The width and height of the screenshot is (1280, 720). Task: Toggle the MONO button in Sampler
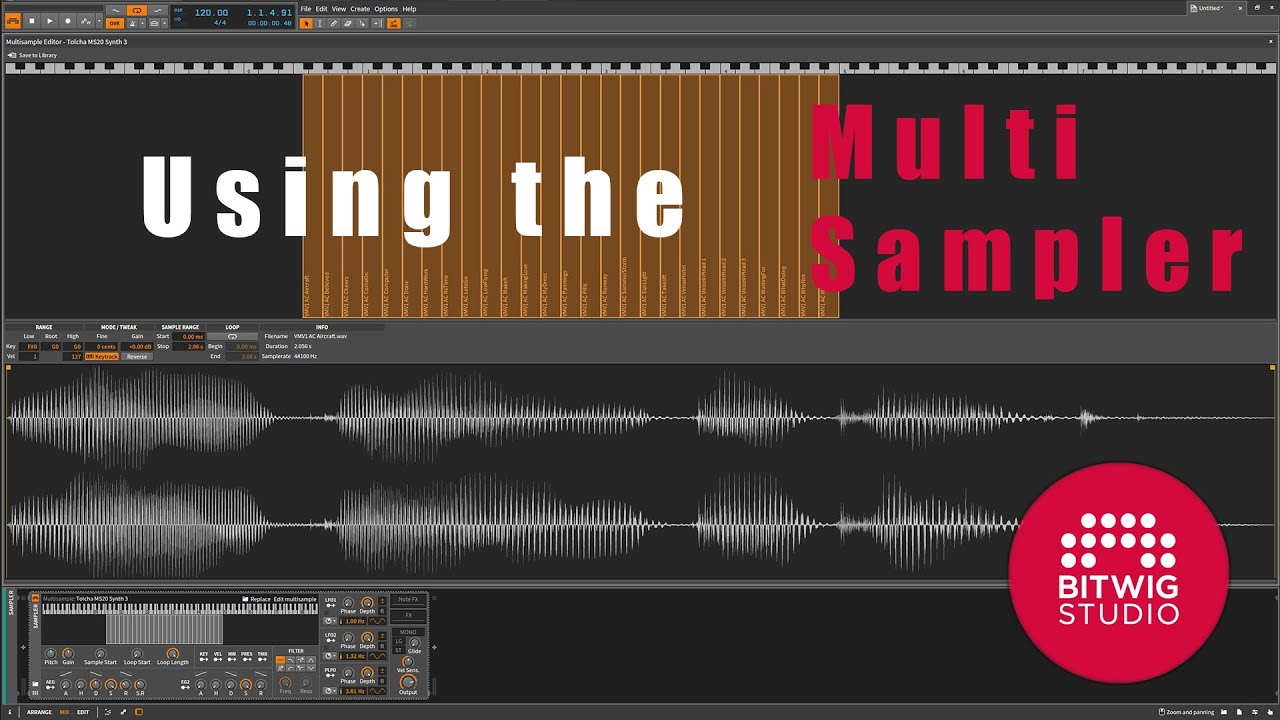coord(408,632)
